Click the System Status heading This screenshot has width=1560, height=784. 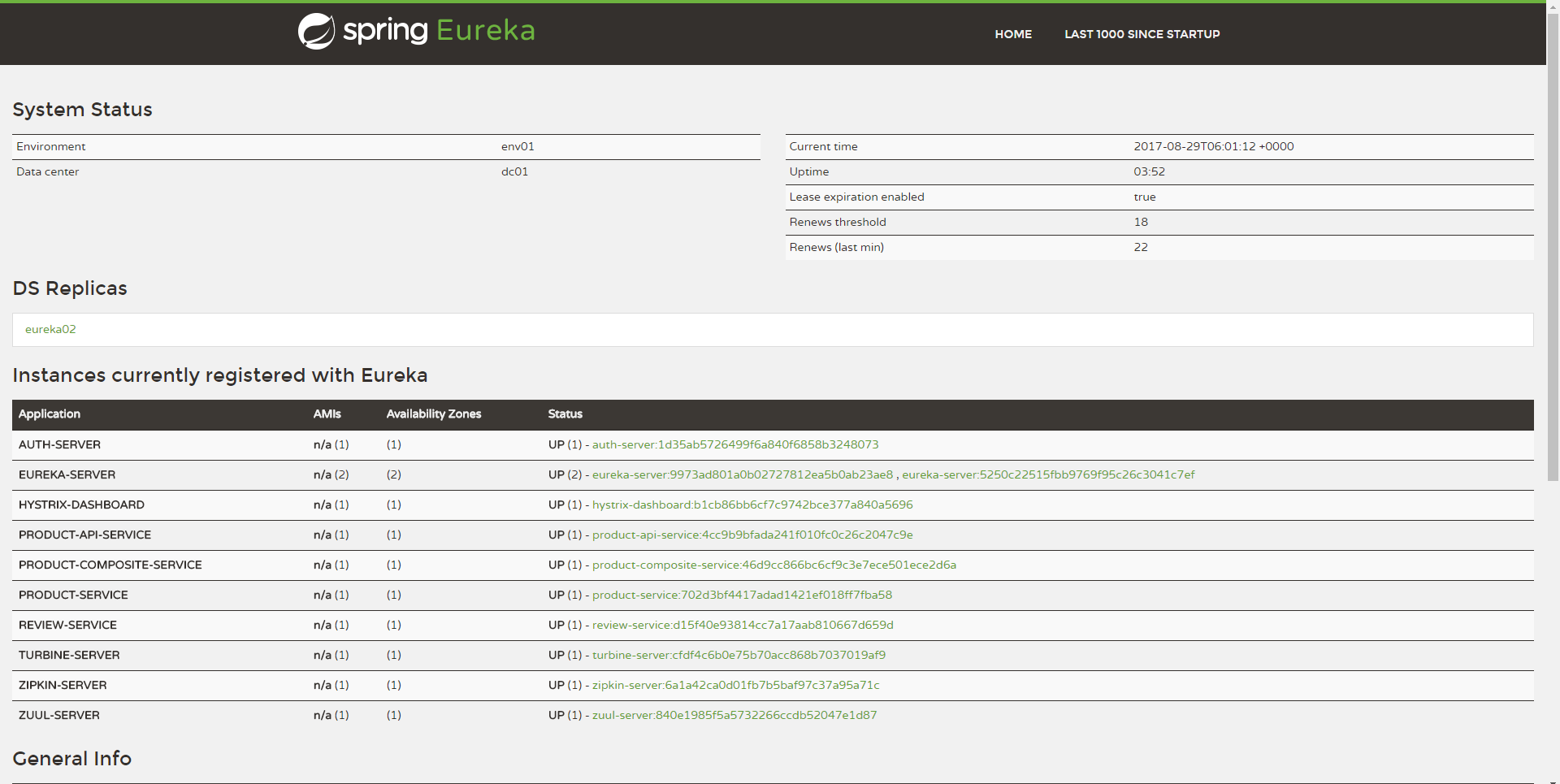pyautogui.click(x=82, y=110)
